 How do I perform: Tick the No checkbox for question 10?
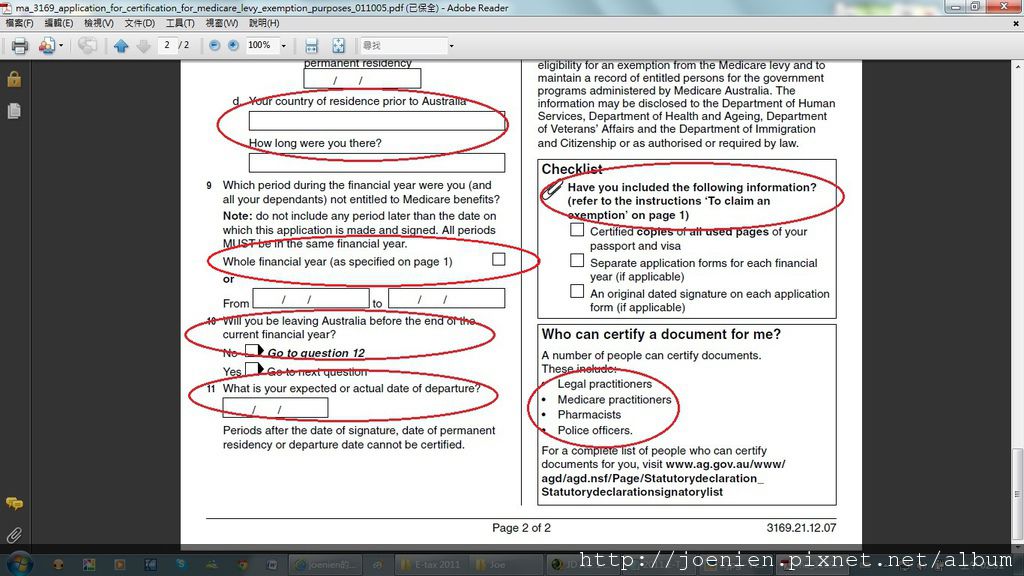tap(251, 351)
